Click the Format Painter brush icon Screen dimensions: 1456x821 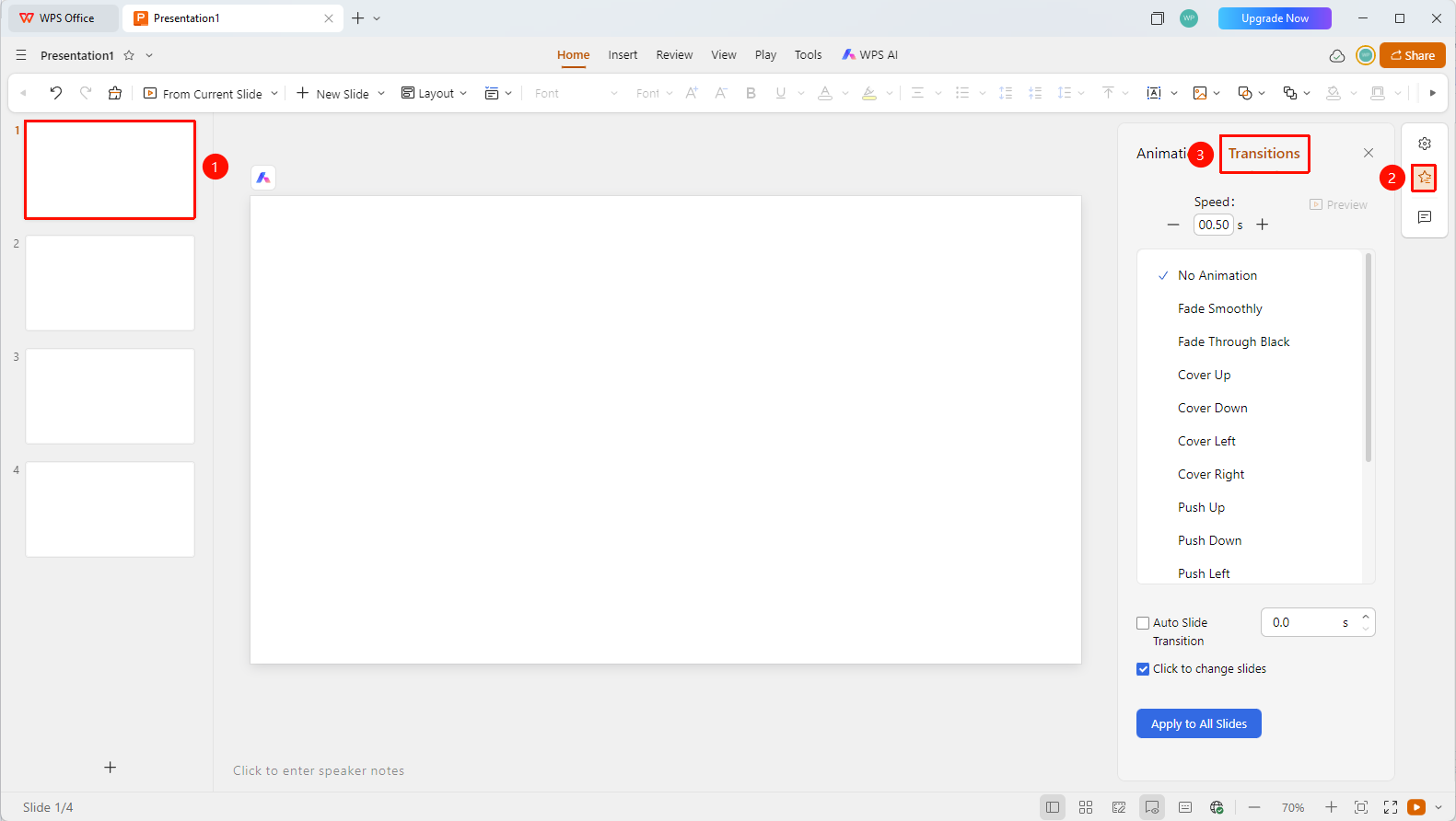pos(115,93)
